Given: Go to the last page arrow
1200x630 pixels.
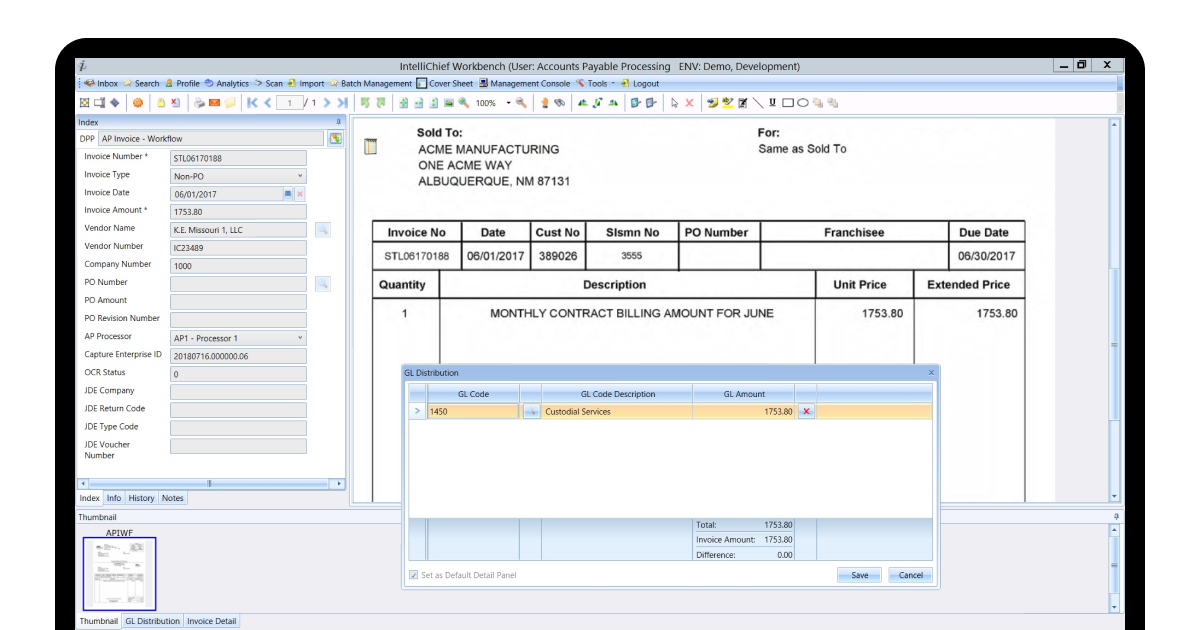Looking at the screenshot, I should click(x=342, y=103).
